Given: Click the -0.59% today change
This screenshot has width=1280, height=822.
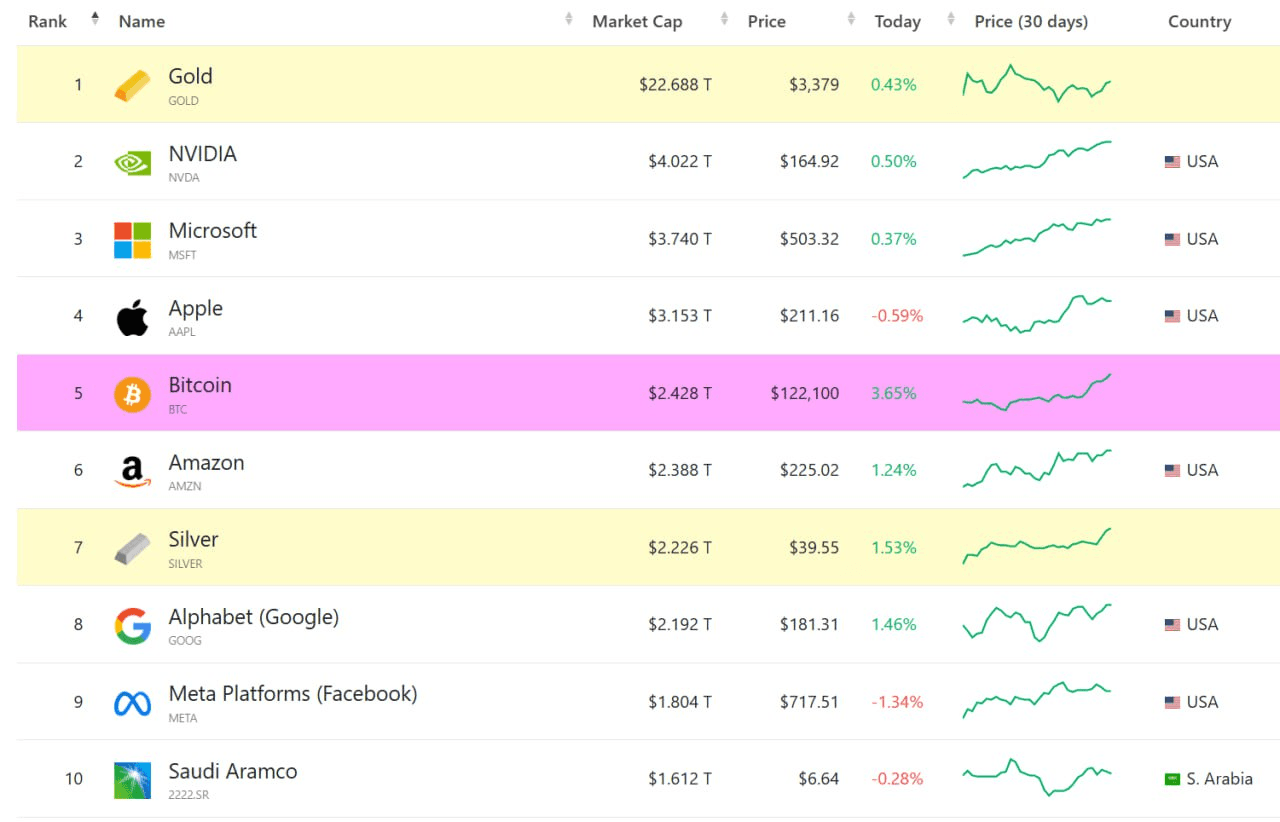Looking at the screenshot, I should click(x=897, y=316).
